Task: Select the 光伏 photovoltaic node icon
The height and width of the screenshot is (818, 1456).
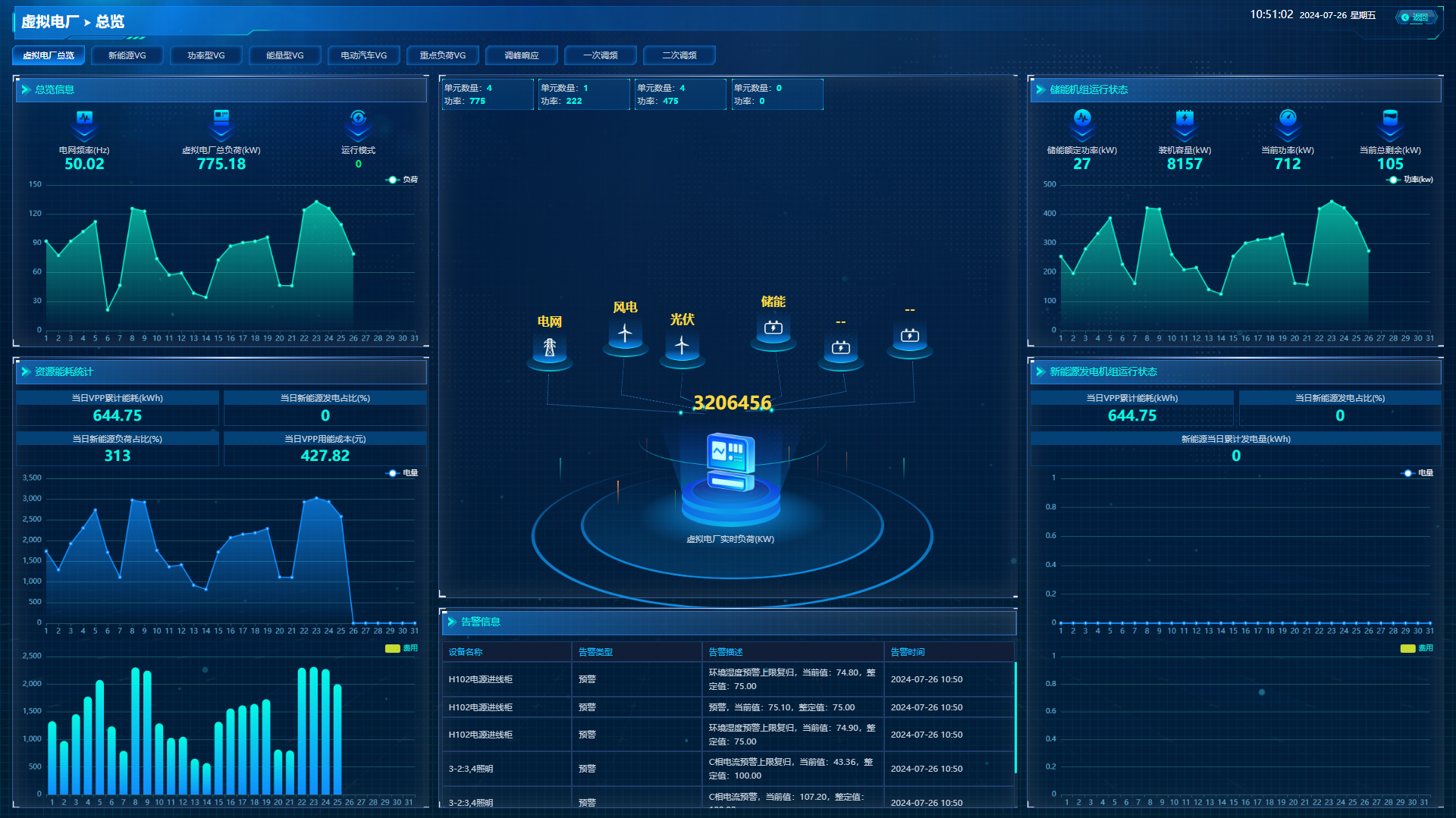Action: [682, 345]
